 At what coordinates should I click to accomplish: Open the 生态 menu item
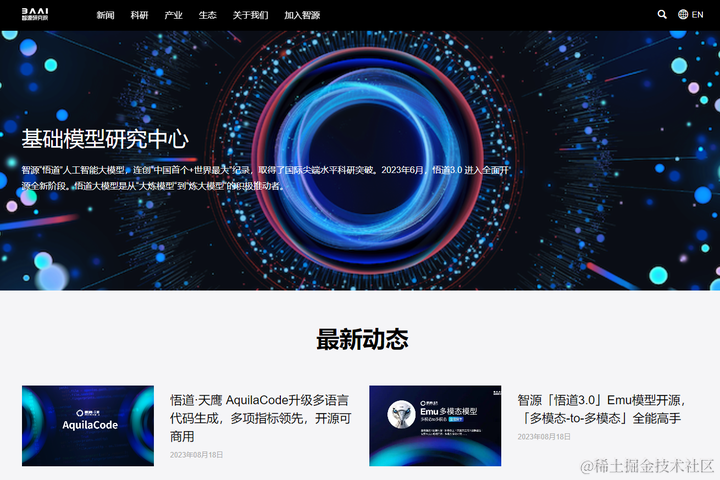(x=207, y=15)
